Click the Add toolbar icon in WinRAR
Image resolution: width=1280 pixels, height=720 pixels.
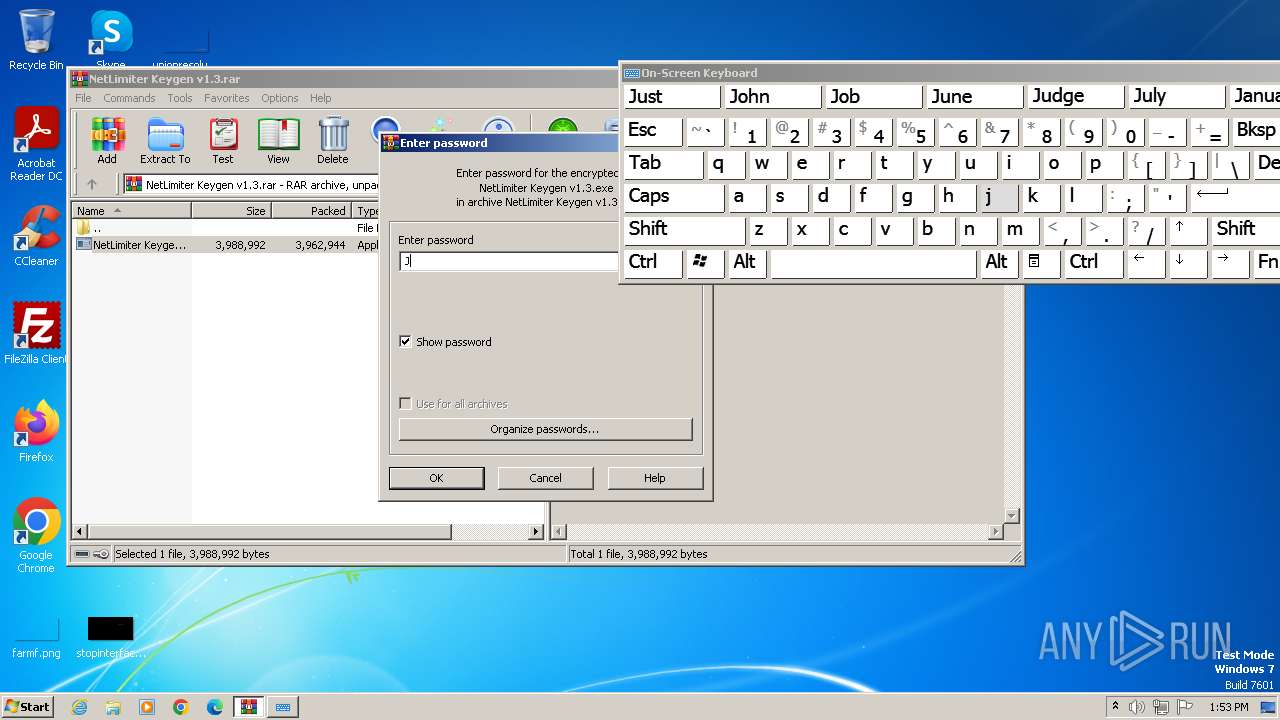pyautogui.click(x=107, y=141)
